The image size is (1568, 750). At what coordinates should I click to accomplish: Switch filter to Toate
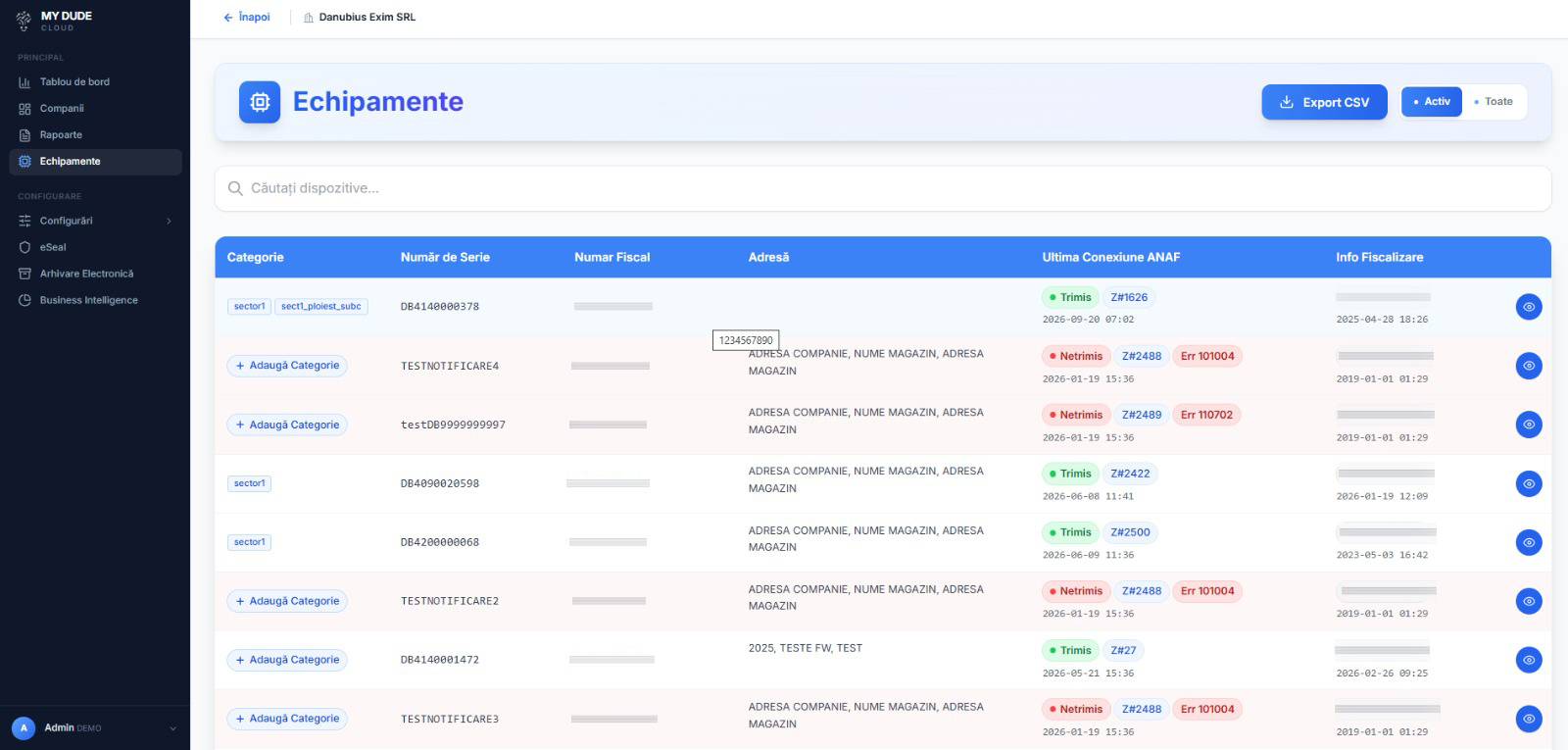coord(1494,102)
